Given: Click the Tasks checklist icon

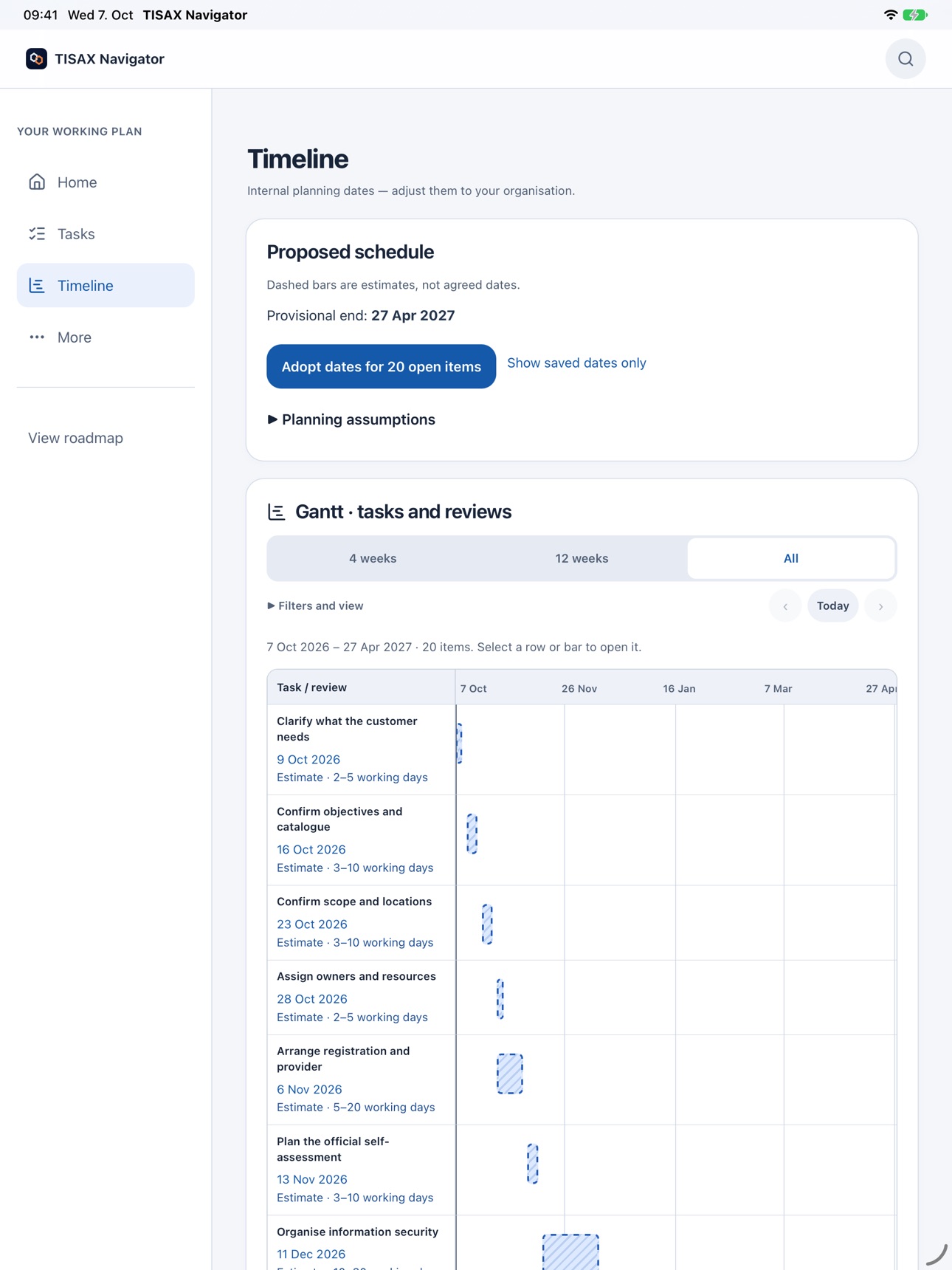Looking at the screenshot, I should pyautogui.click(x=37, y=234).
